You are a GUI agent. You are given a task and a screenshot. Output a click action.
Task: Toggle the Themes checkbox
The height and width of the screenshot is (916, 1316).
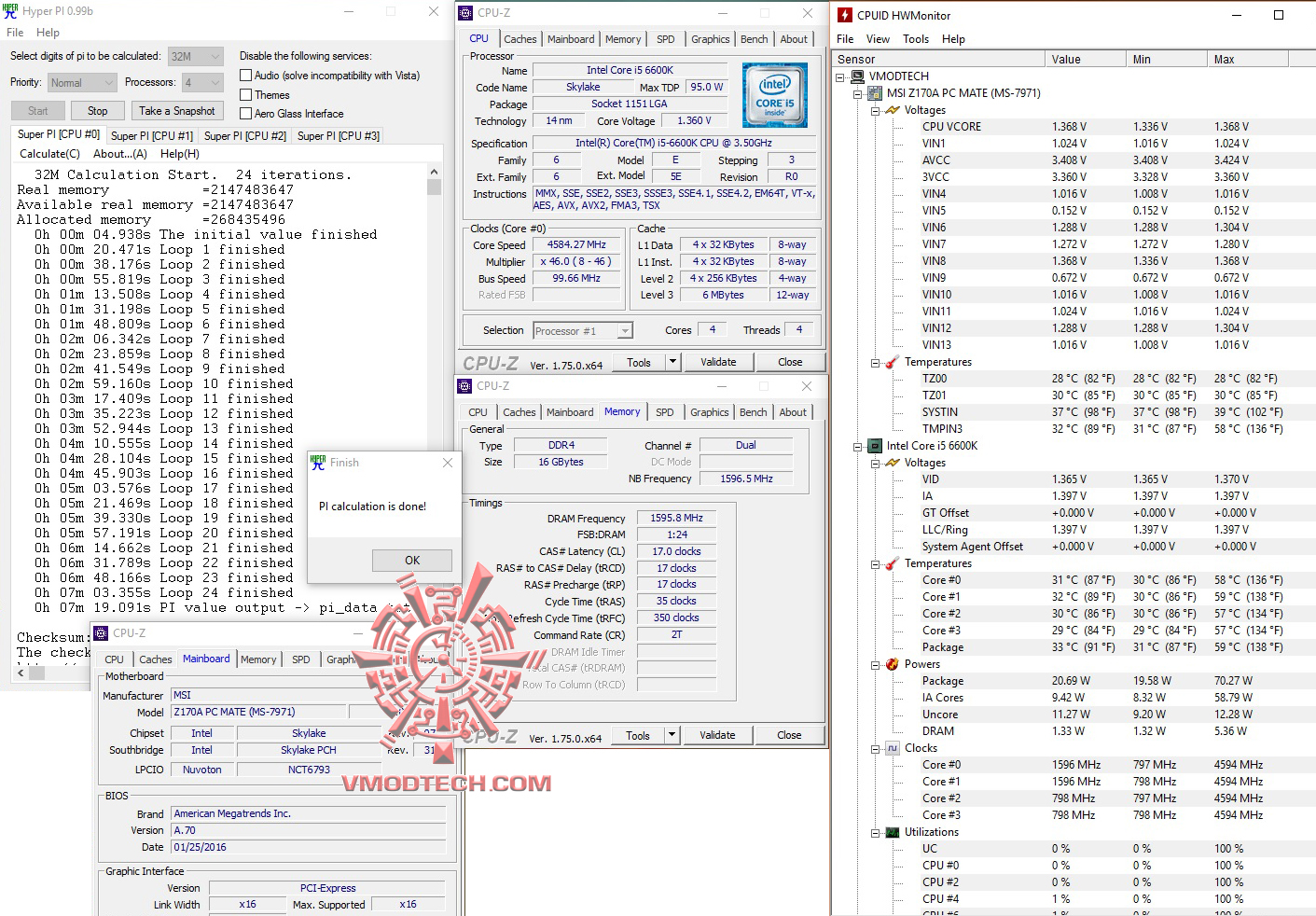pos(246,95)
